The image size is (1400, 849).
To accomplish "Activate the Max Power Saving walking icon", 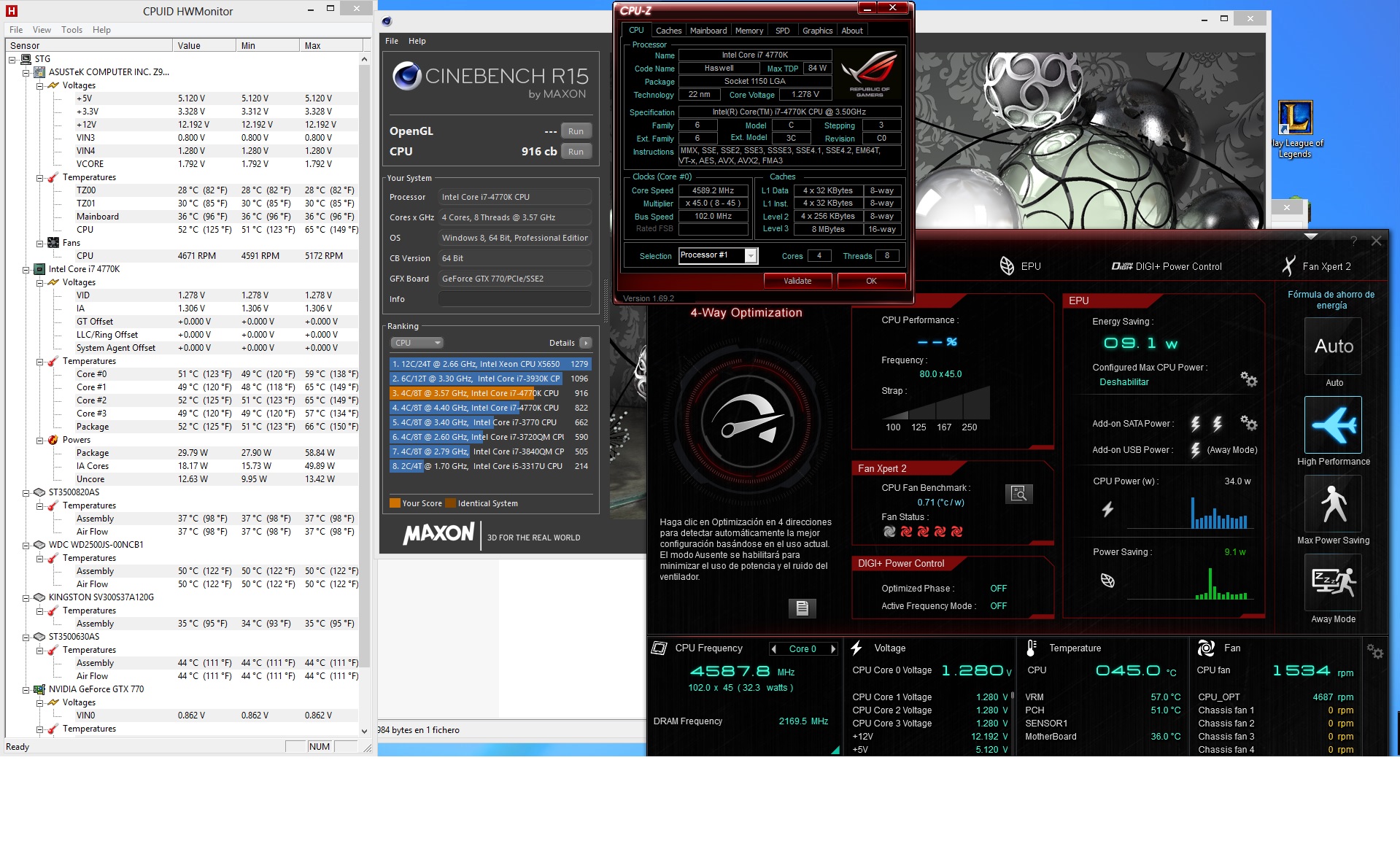I will [x=1332, y=504].
